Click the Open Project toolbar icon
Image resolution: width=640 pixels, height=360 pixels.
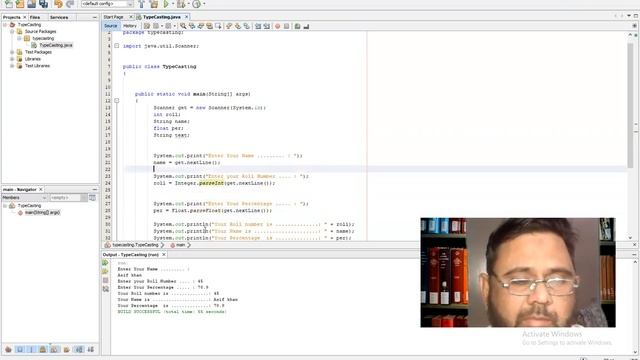(31, 4)
